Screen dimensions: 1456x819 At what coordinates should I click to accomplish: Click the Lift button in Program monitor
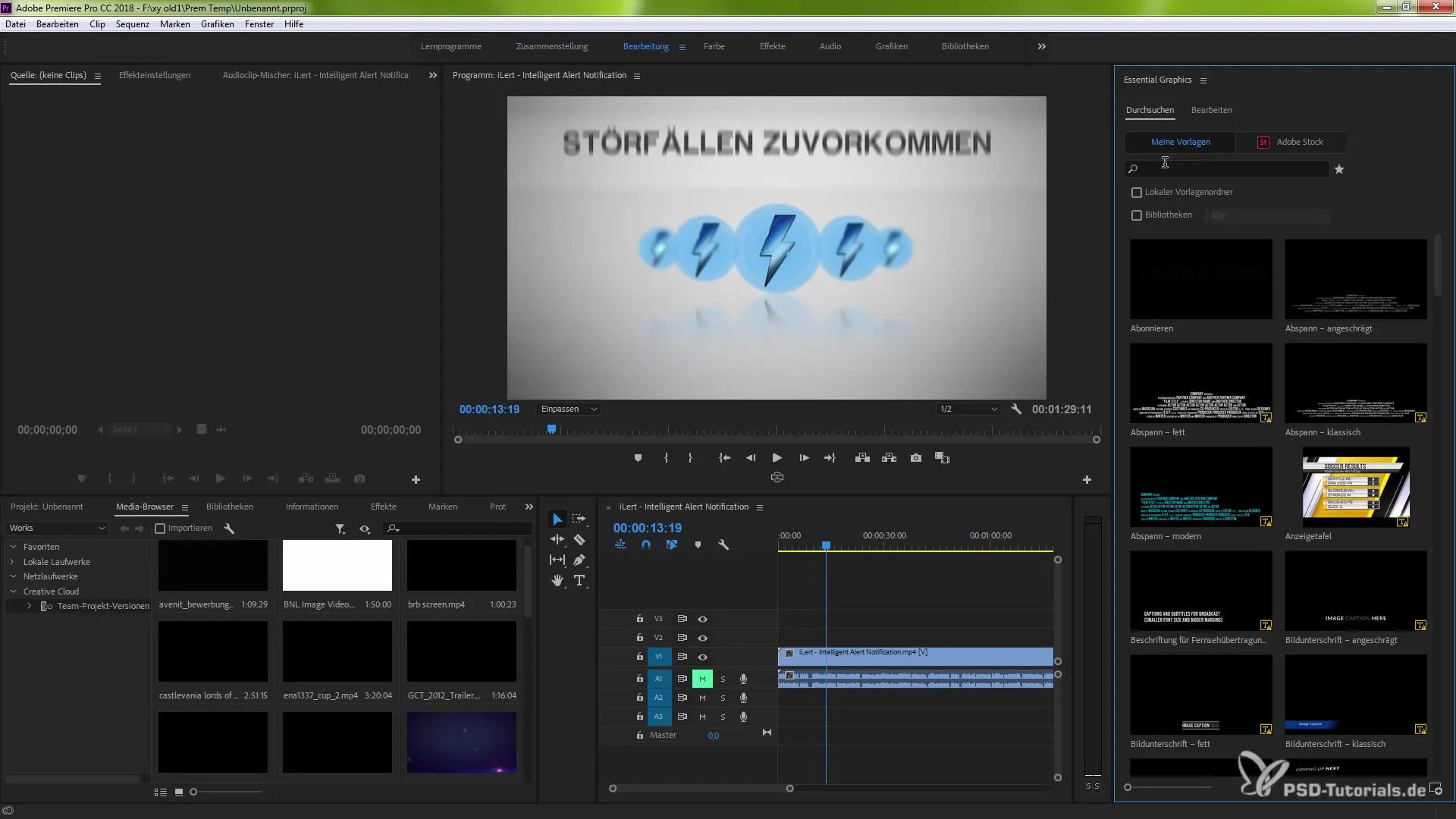click(x=862, y=458)
